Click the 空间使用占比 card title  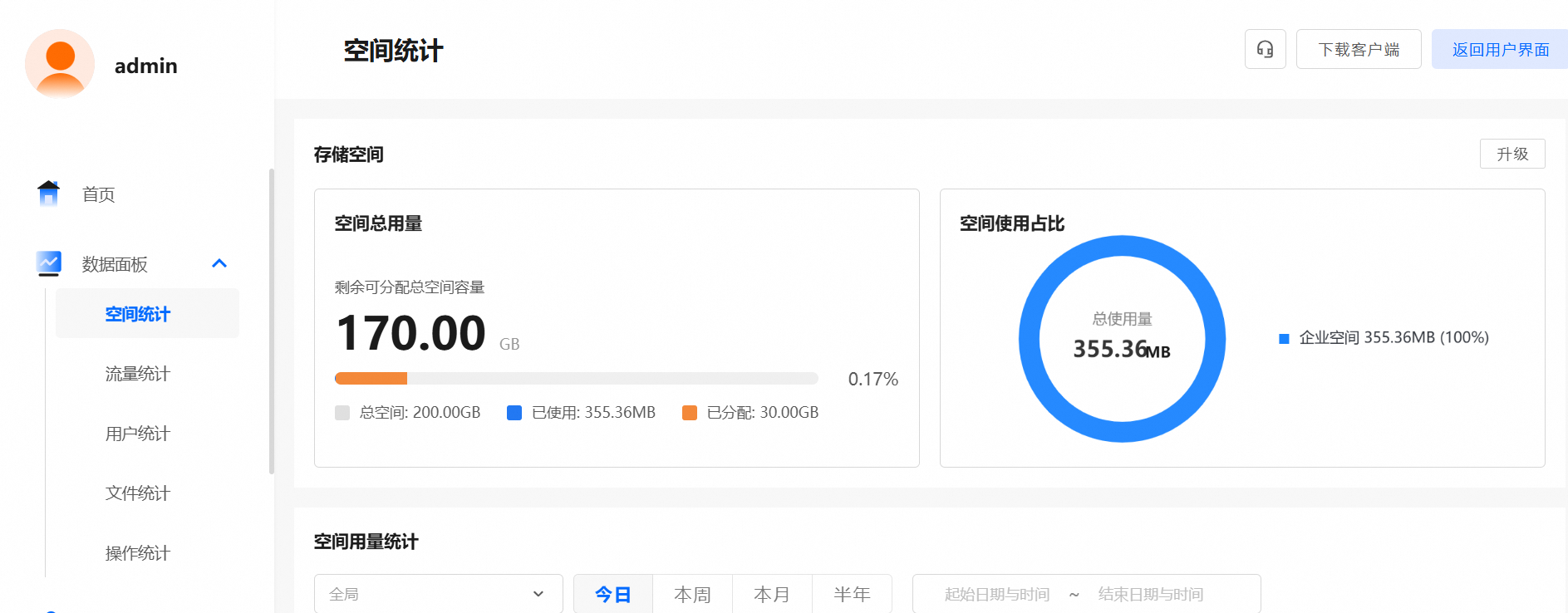[x=1012, y=223]
